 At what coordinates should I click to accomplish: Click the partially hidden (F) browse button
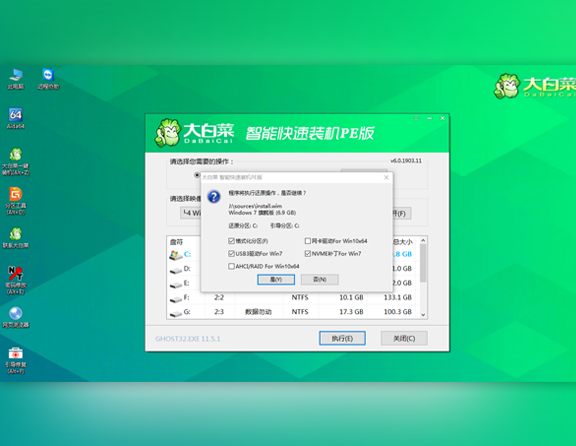[402, 213]
